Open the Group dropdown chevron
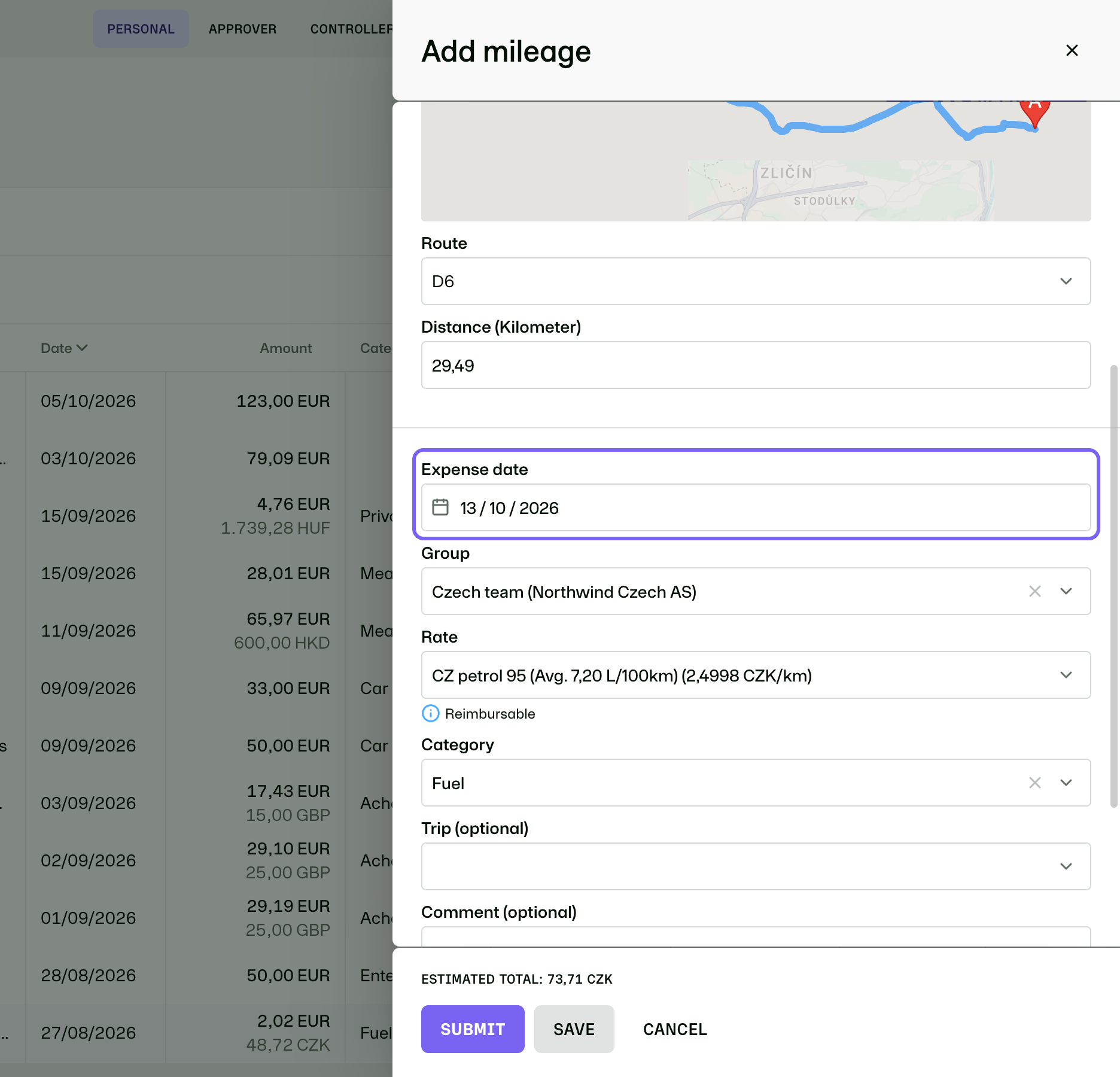Screen dimensions: 1120x1077 [1066, 591]
